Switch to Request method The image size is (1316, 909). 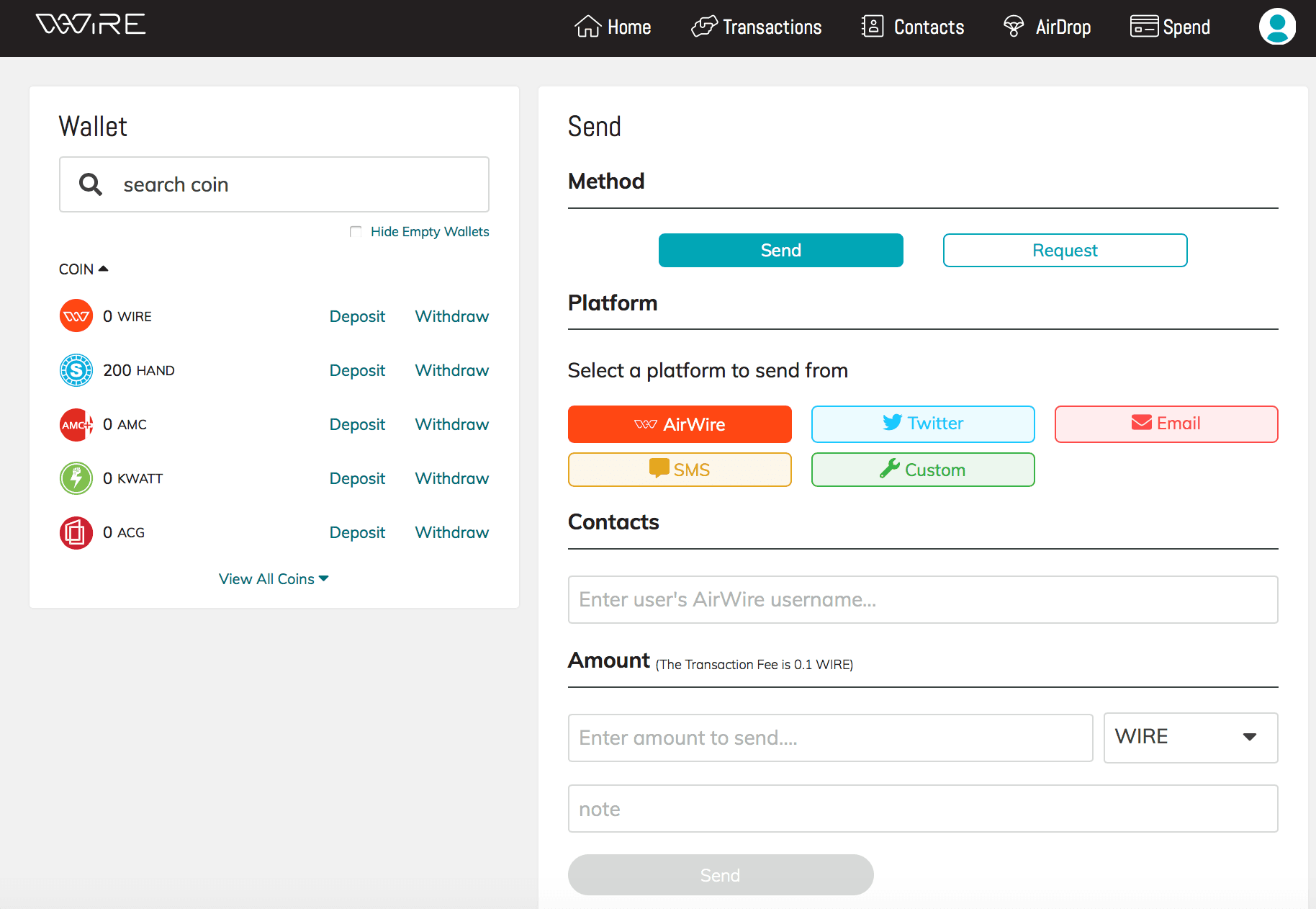point(1065,250)
